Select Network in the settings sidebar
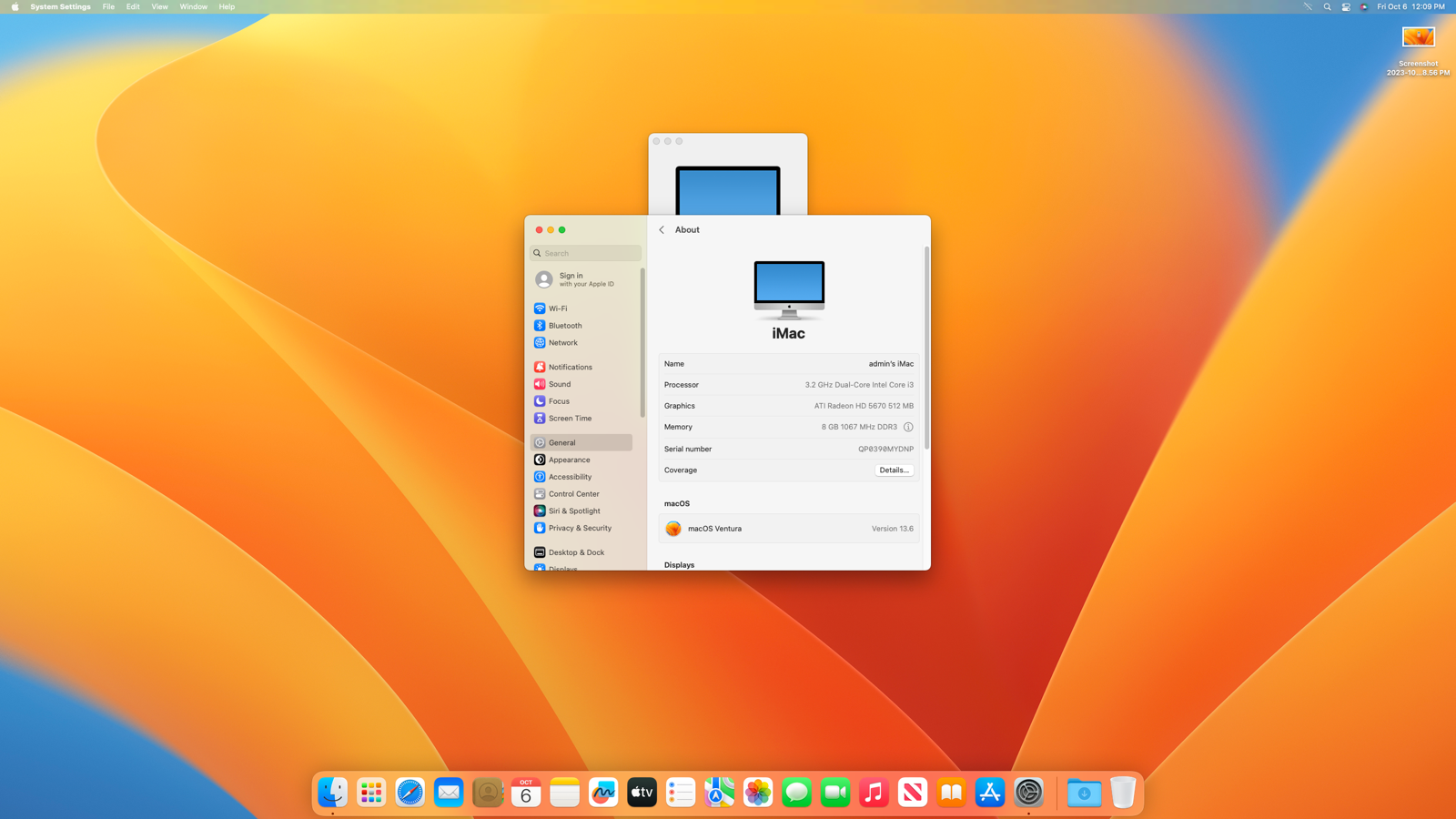The height and width of the screenshot is (819, 1456). 581,343
